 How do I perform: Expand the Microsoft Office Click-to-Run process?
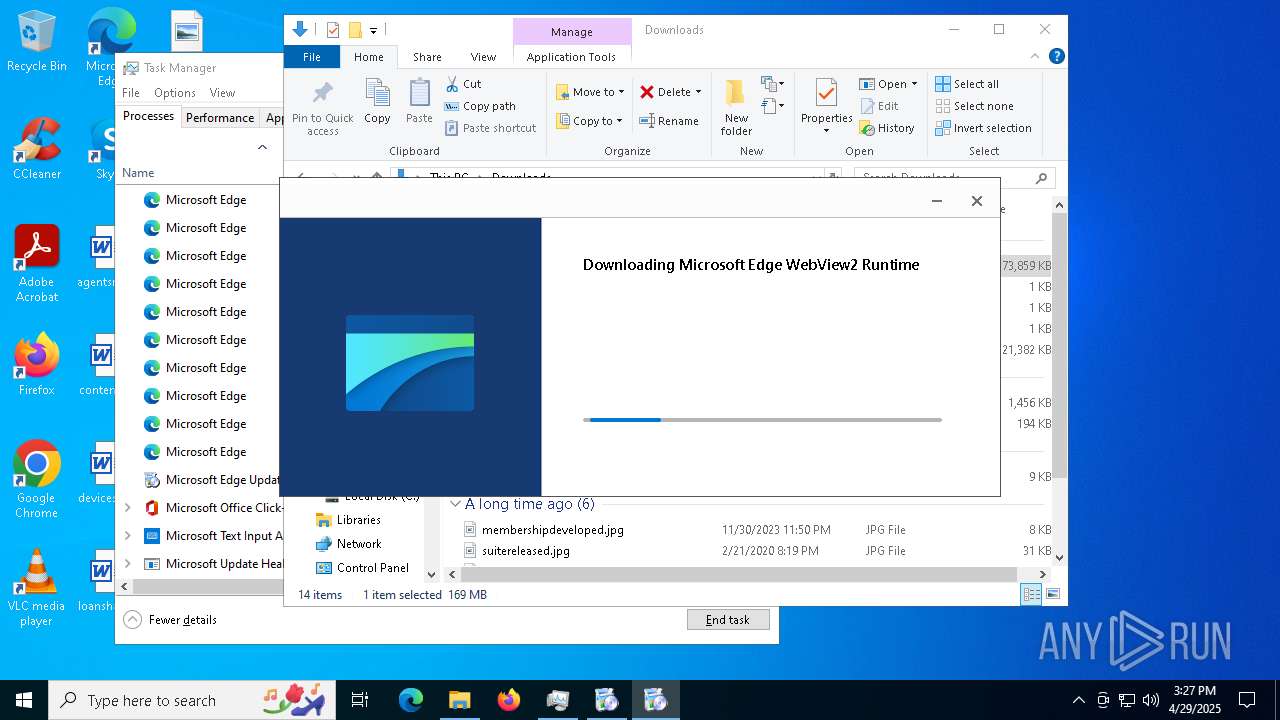[x=127, y=508]
